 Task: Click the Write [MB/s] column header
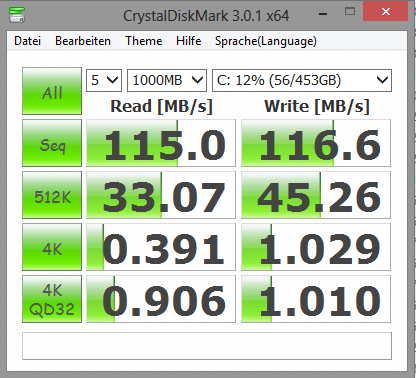coord(317,107)
